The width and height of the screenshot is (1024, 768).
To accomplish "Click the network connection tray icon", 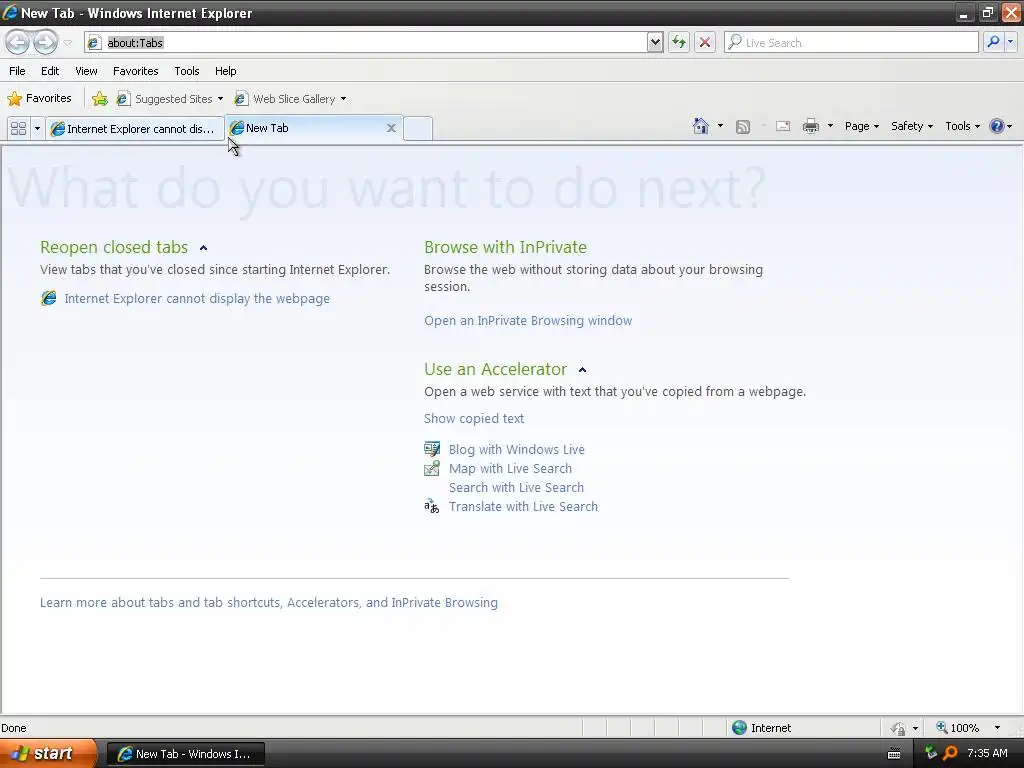I will click(x=931, y=753).
